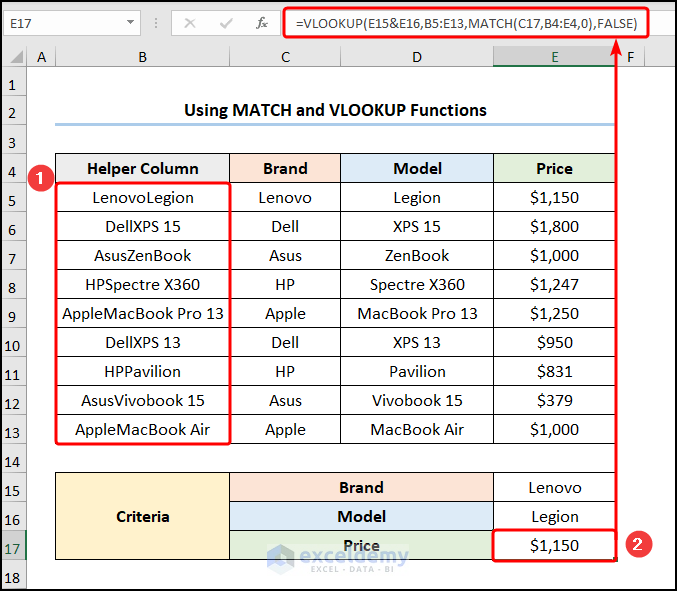Select the Price cell '$1,800'
The height and width of the screenshot is (591, 677).
coord(554,226)
